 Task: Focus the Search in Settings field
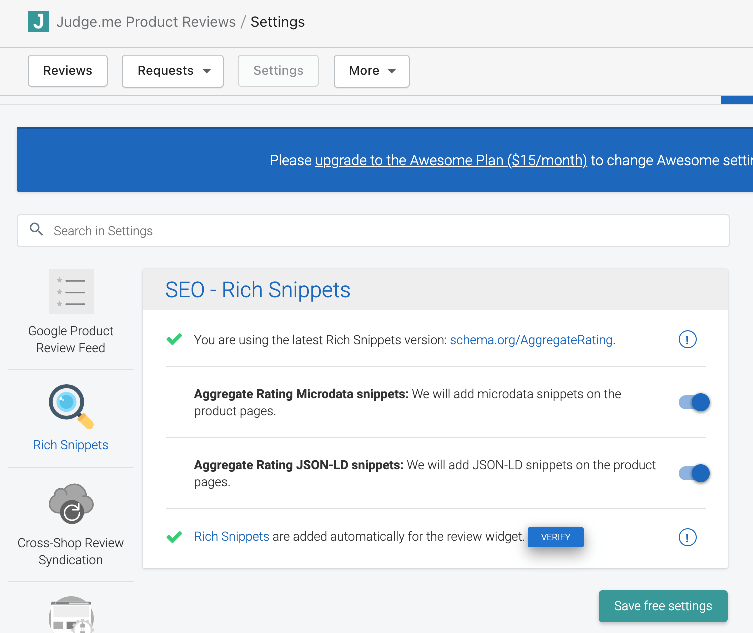pos(373,231)
